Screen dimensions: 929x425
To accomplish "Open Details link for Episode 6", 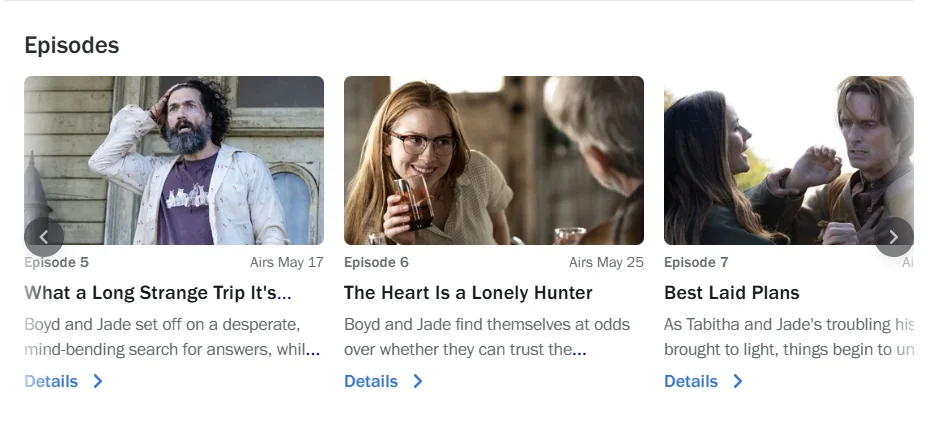I will point(371,381).
